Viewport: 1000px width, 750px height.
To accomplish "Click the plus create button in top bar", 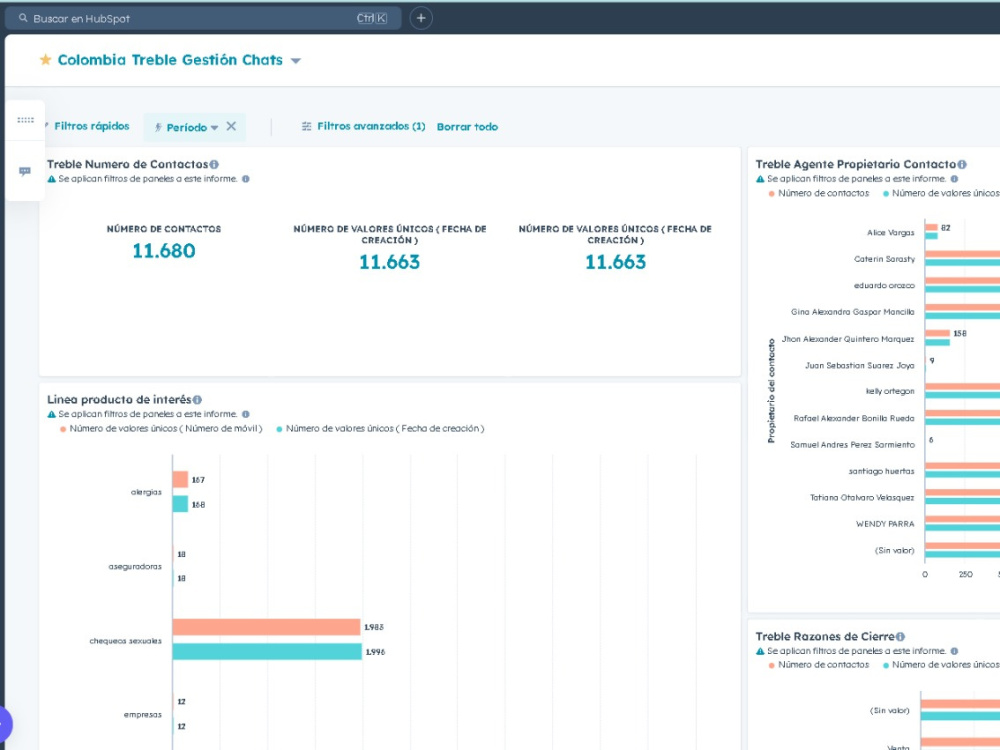I will point(421,18).
